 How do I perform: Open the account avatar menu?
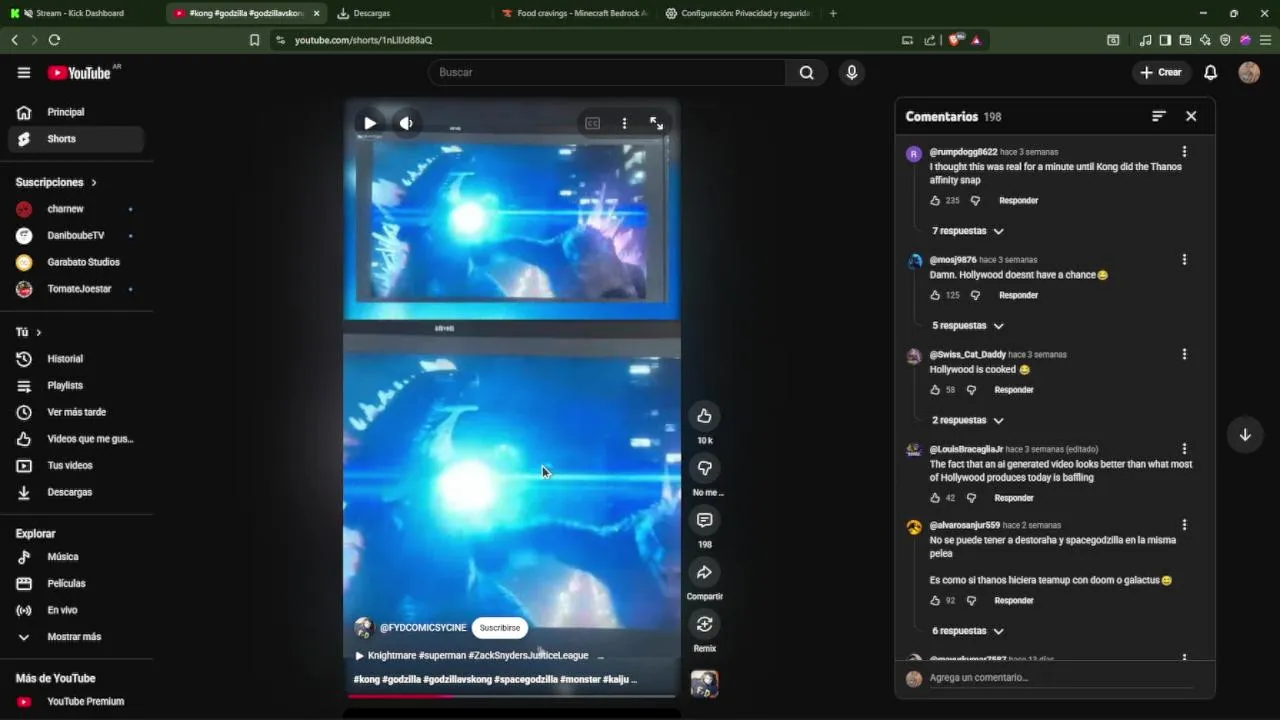(1249, 72)
